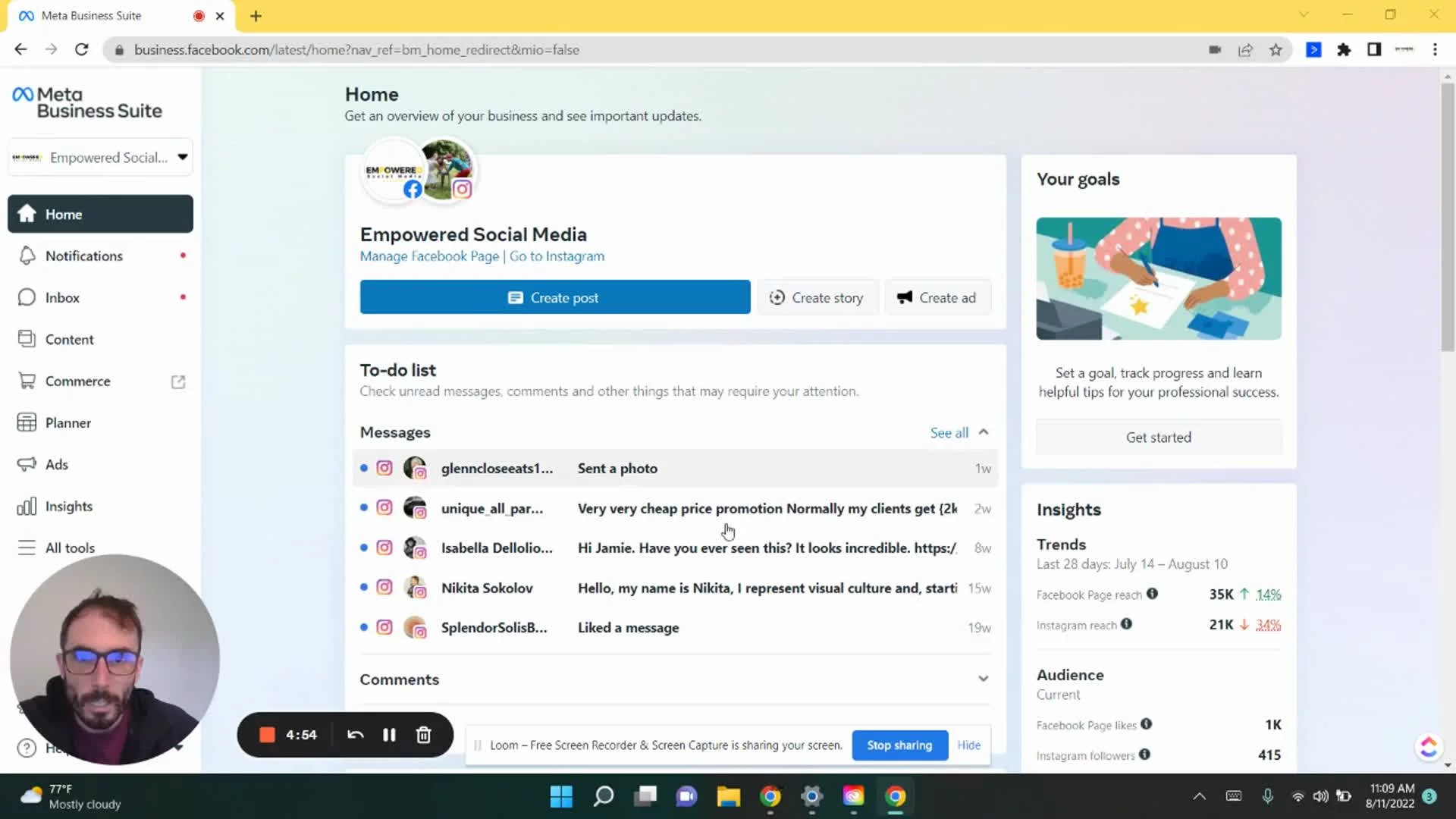Open Windows Task View icon
Screen dimensions: 1456x819
(x=645, y=796)
